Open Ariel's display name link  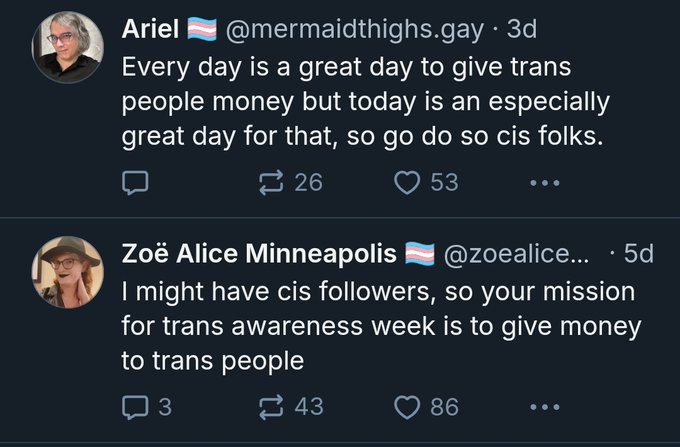click(x=150, y=30)
